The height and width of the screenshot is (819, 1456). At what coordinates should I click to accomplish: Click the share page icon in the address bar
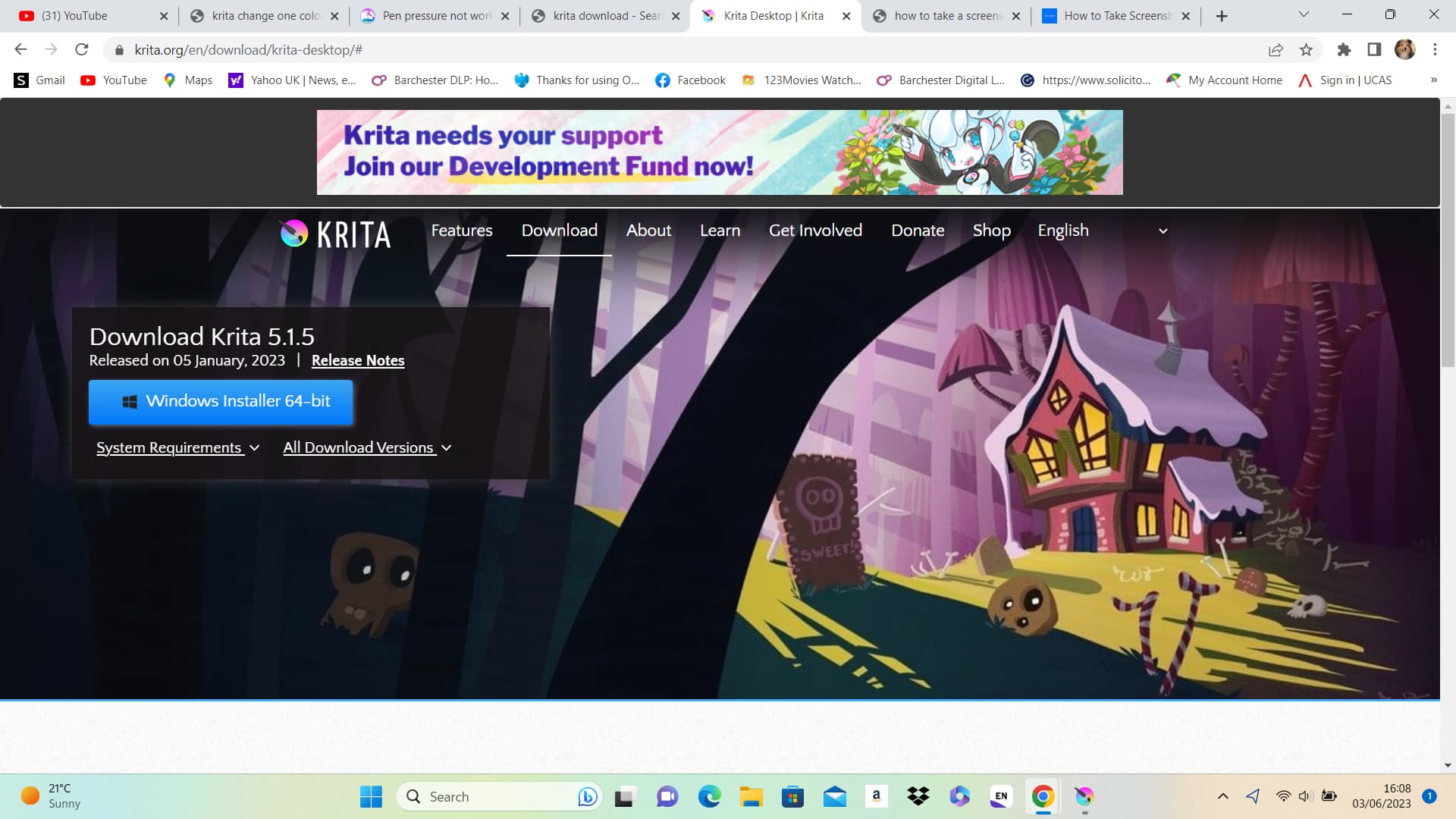coord(1276,50)
